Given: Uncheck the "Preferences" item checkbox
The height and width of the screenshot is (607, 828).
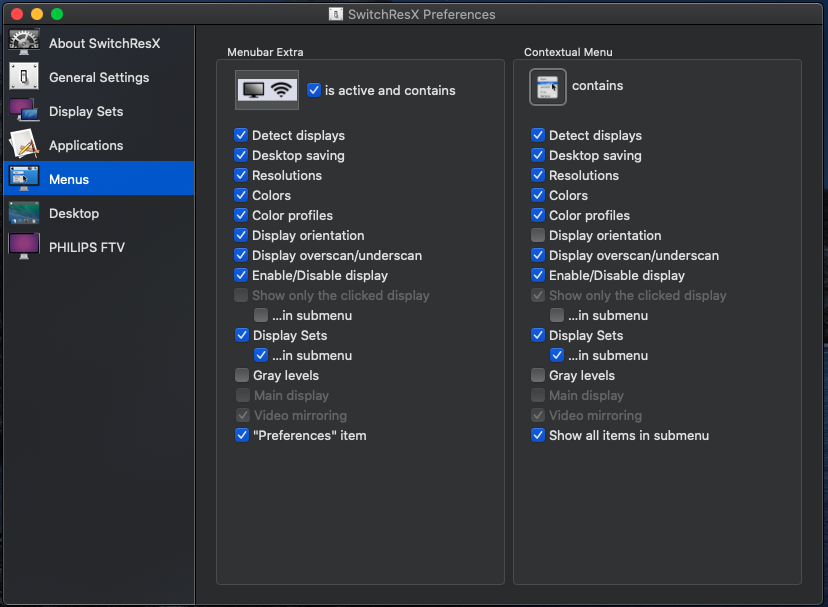Looking at the screenshot, I should tap(242, 435).
